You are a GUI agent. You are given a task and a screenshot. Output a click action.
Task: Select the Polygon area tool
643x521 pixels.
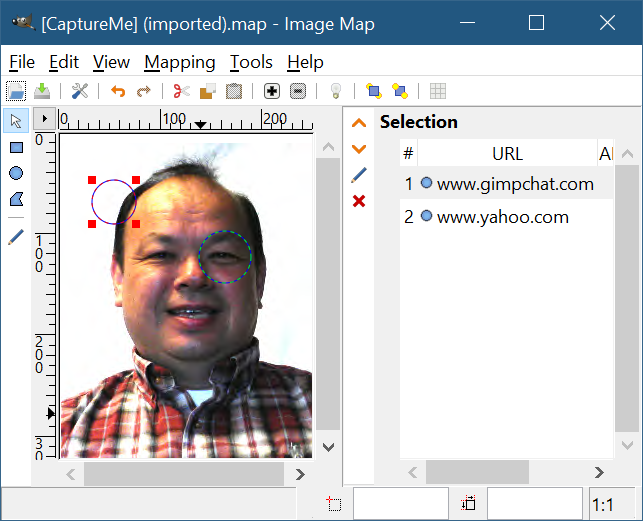[x=16, y=199]
